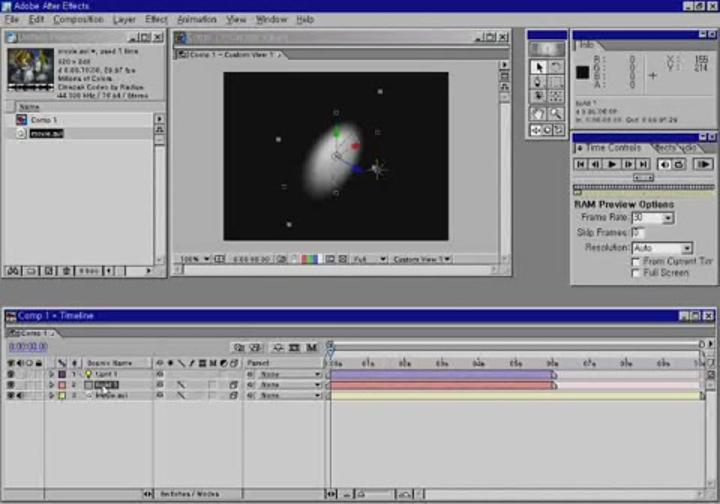
Task: Open the Composition menu
Action: [78, 19]
